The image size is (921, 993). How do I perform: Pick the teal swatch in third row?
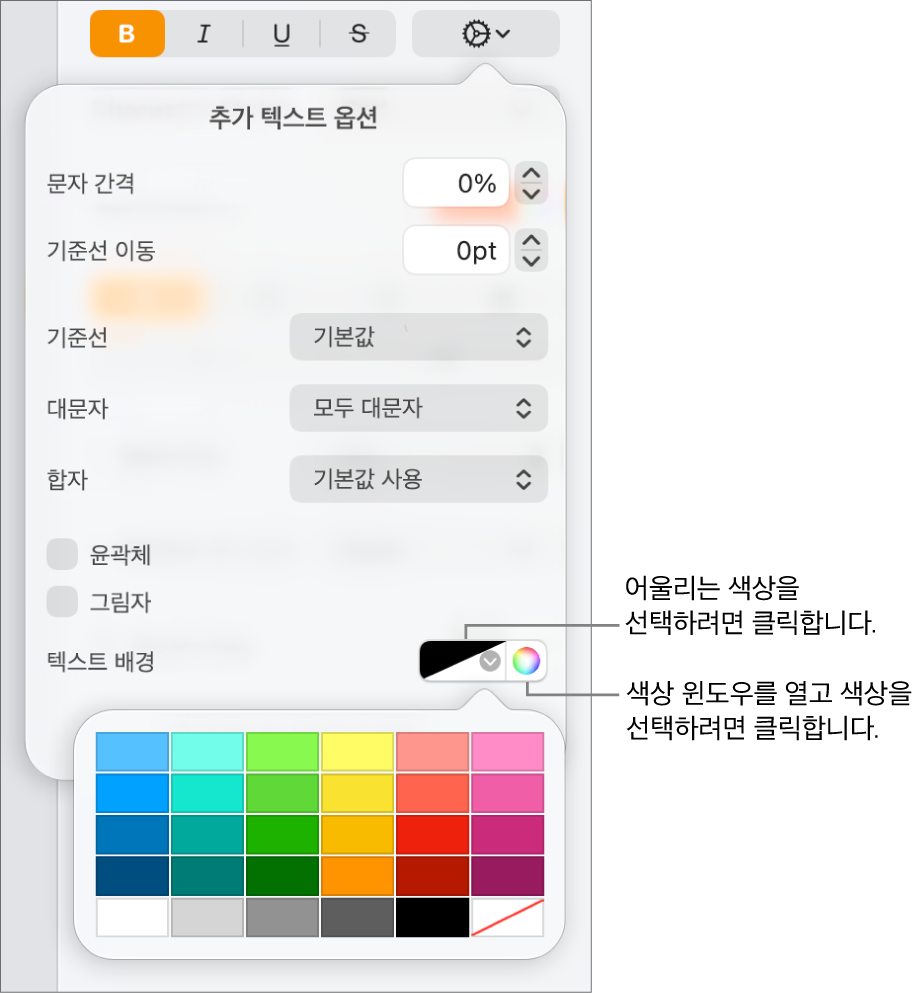(x=207, y=835)
